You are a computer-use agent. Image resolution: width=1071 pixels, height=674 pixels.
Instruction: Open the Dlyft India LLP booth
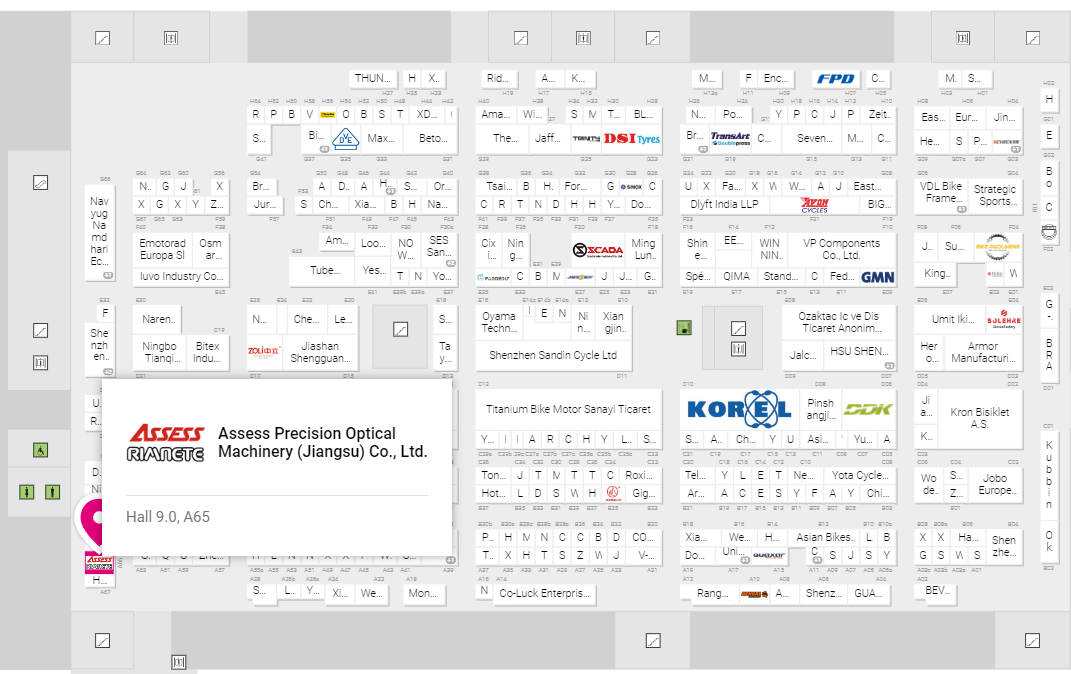click(724, 204)
